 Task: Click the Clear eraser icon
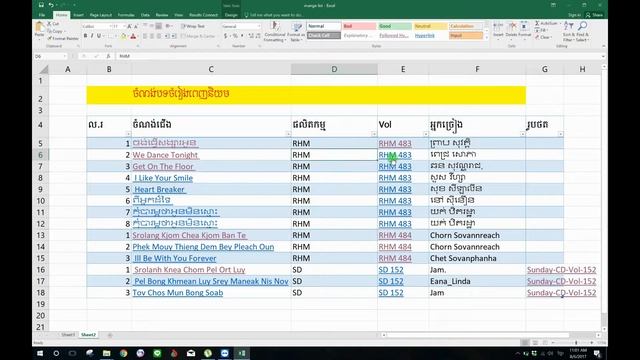[538, 37]
